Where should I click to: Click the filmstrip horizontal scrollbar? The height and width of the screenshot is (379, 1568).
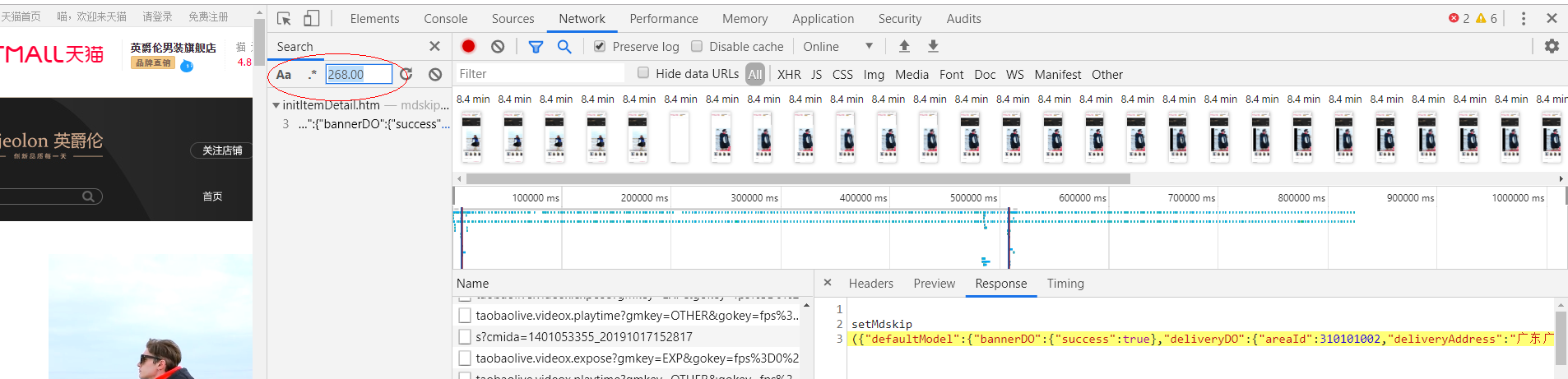[797, 178]
